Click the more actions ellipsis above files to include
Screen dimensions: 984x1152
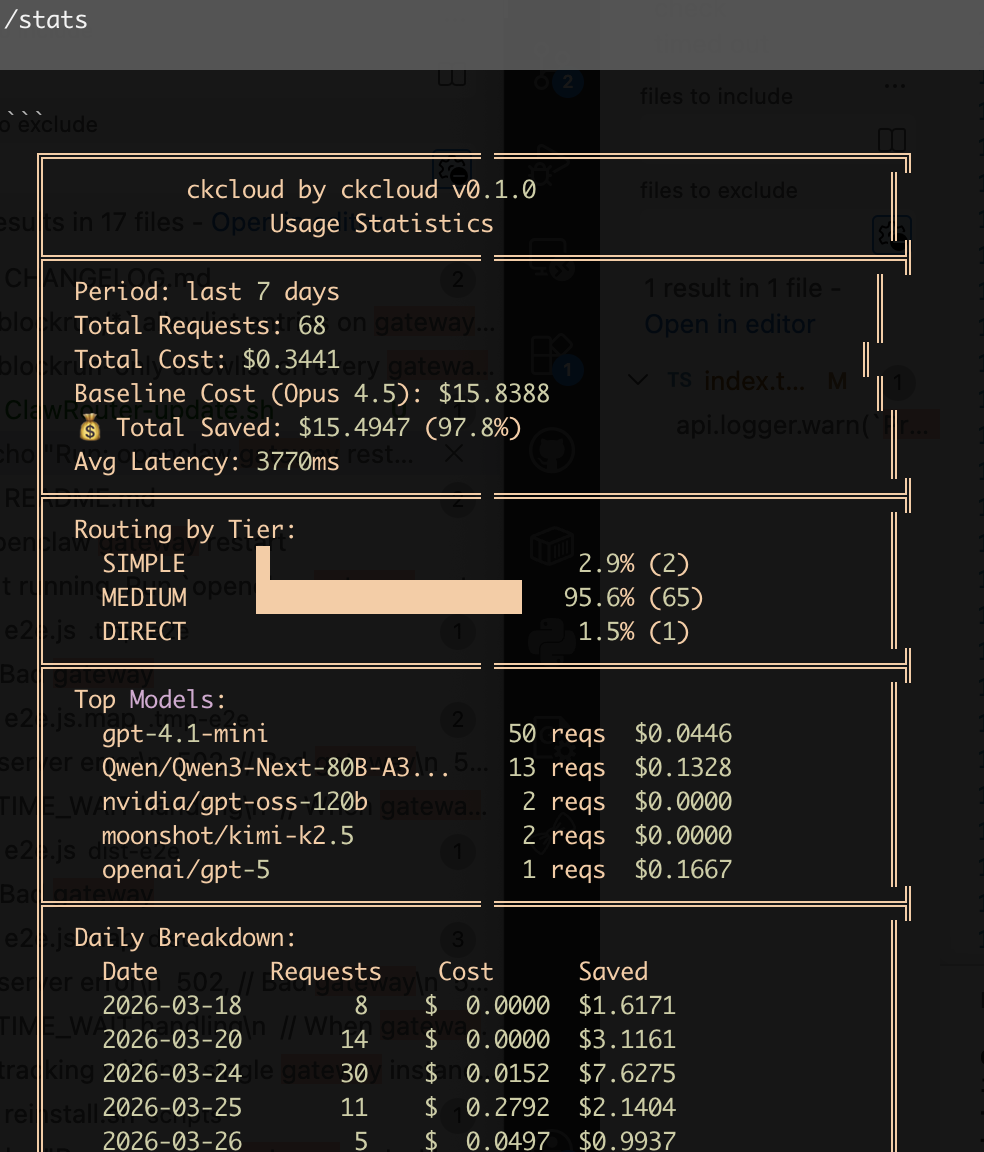(891, 84)
